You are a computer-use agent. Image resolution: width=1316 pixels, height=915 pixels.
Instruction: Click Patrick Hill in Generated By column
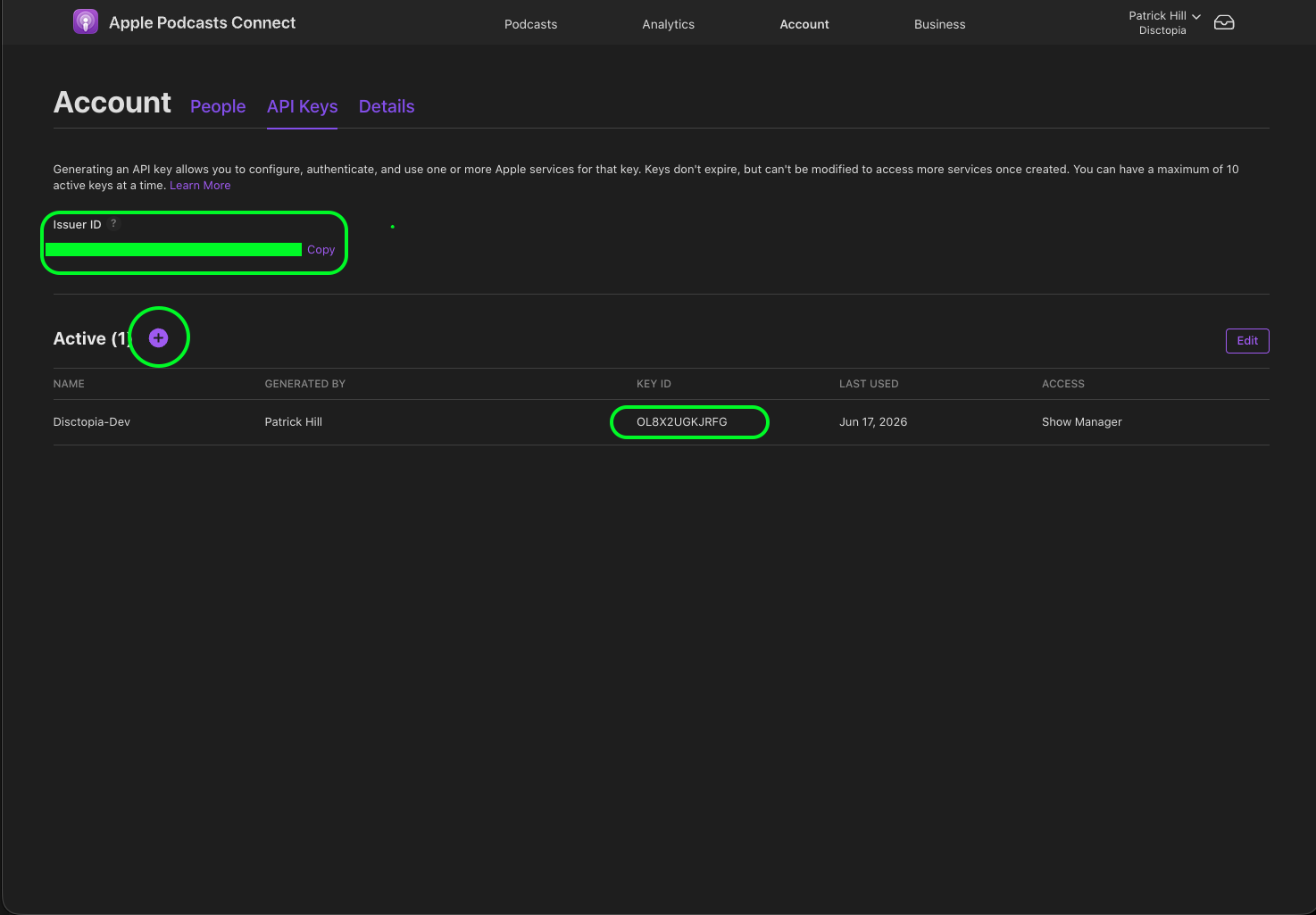293,421
